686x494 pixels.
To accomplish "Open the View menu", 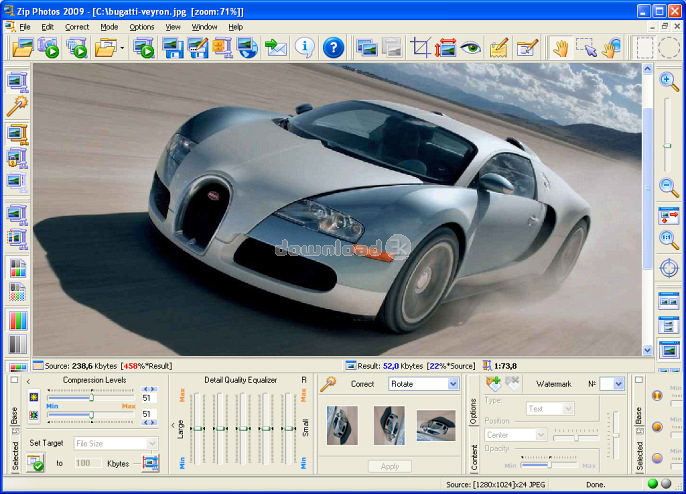I will click(173, 27).
